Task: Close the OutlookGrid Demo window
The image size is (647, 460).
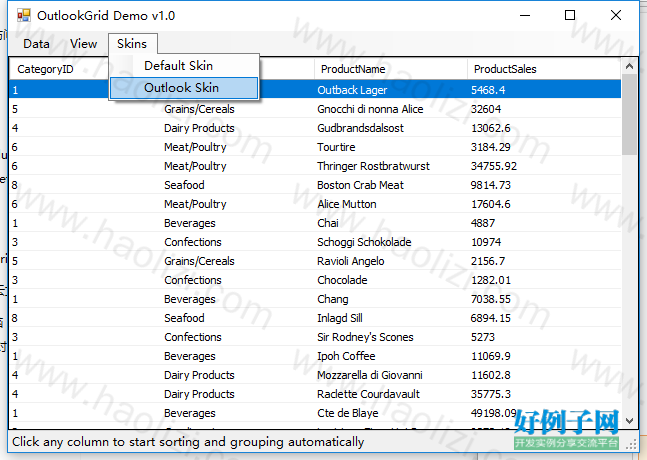Action: 616,16
